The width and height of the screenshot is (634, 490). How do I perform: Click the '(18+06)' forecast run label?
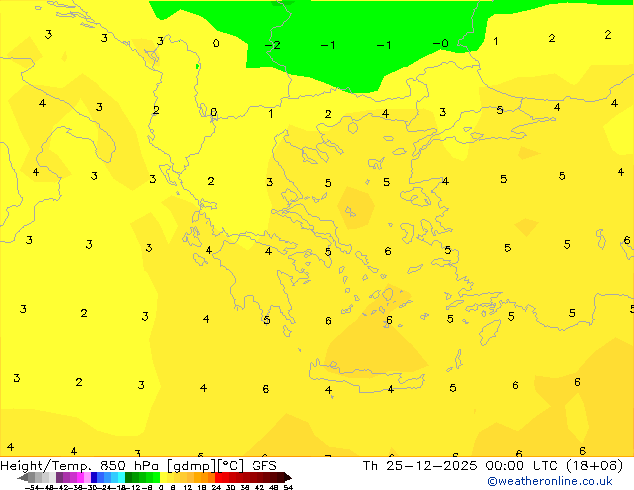pyautogui.click(x=594, y=466)
